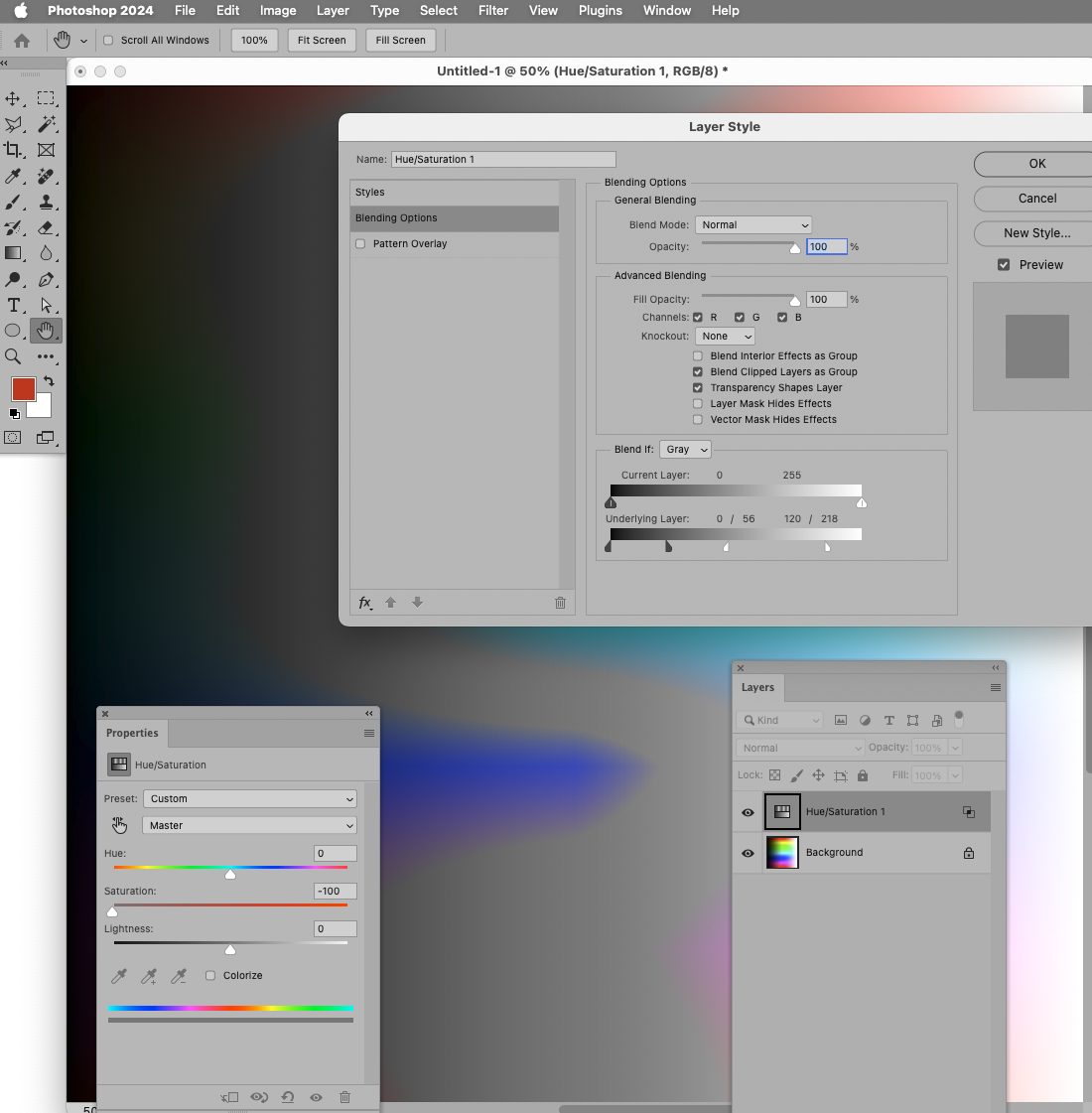Hide the Background layer visibility eye
1092x1113 pixels.
(747, 852)
